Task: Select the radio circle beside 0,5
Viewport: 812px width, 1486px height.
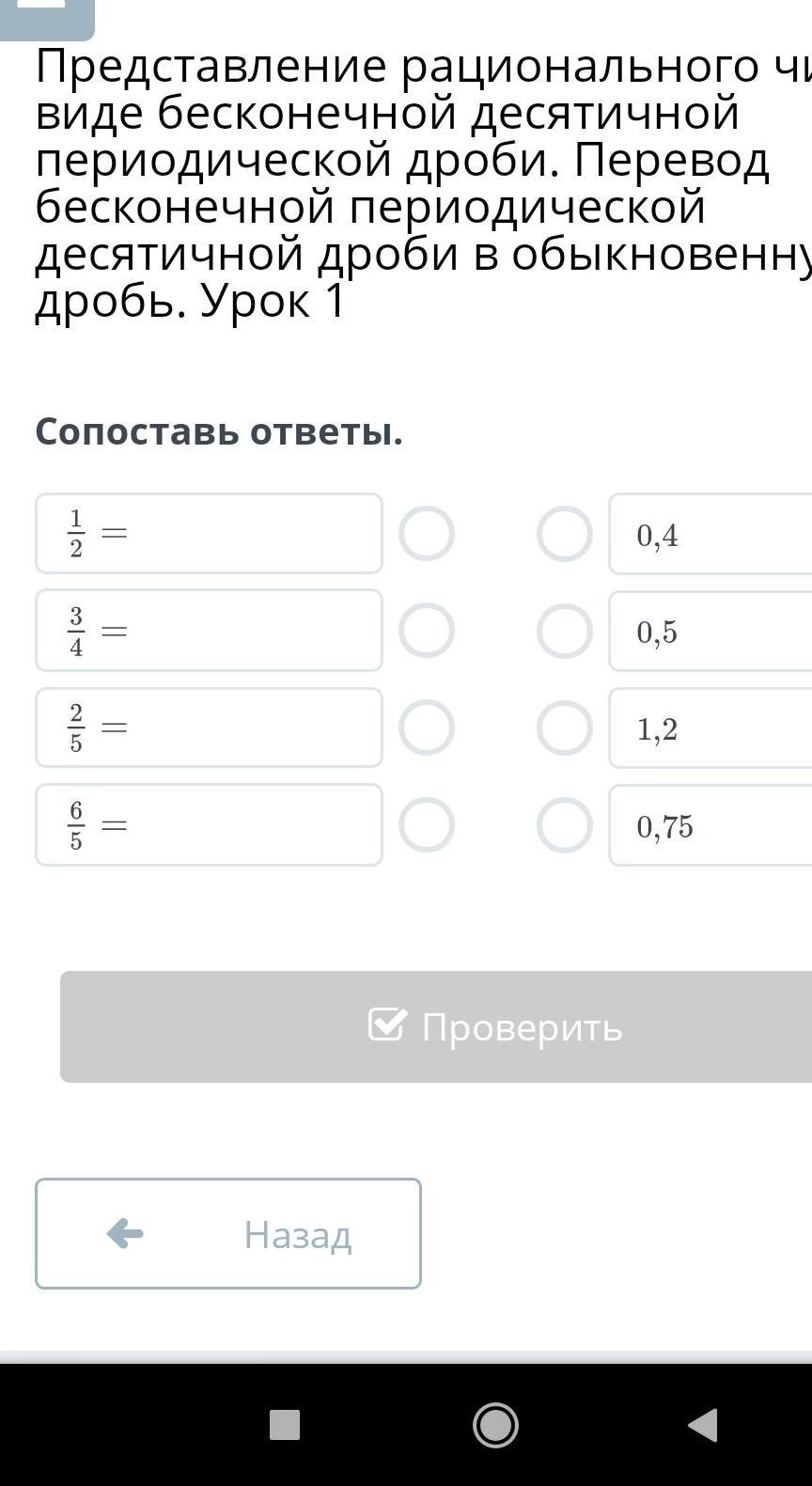Action: (565, 631)
